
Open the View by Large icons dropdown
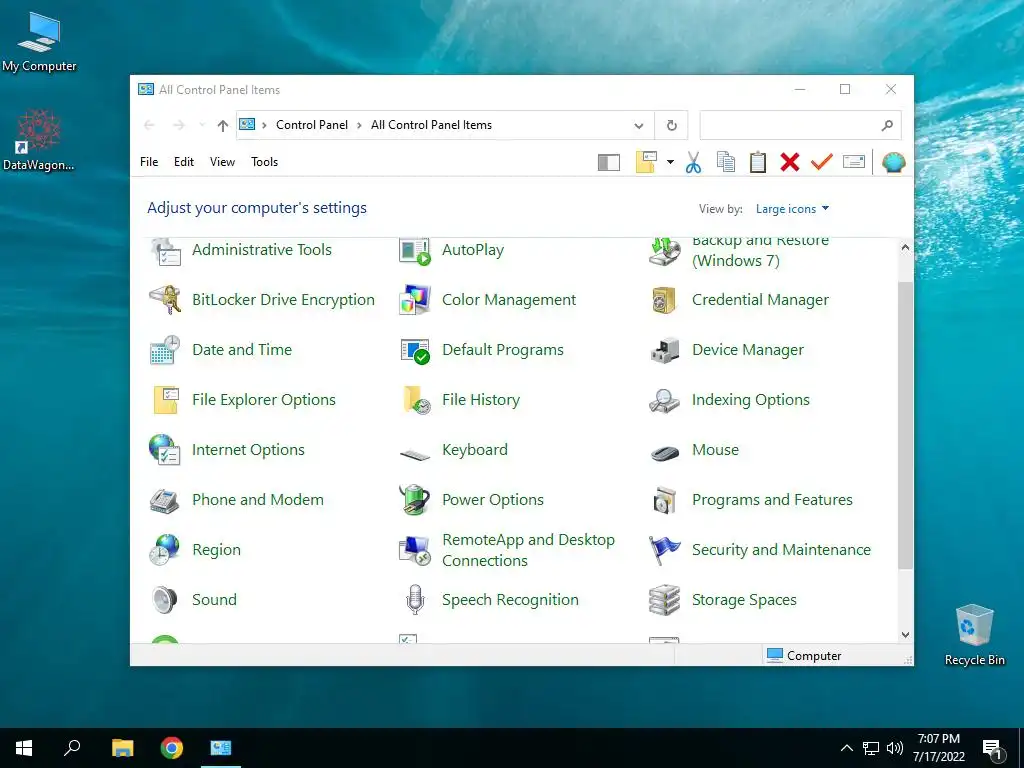click(x=792, y=209)
